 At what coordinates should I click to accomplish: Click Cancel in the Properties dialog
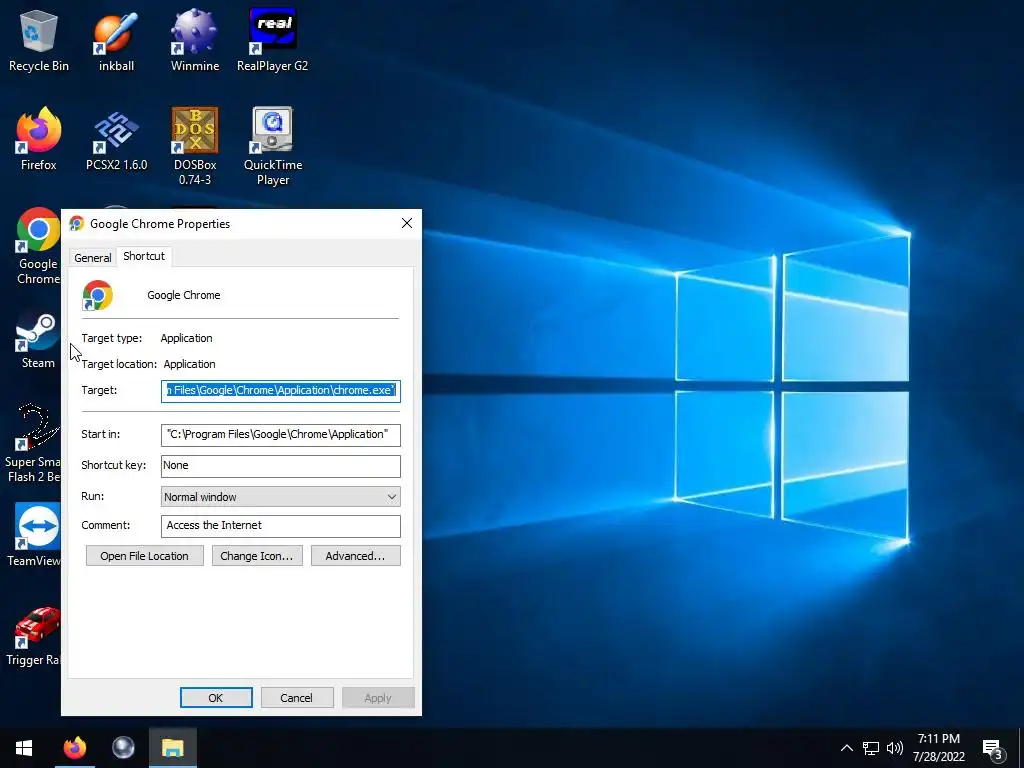tap(296, 697)
